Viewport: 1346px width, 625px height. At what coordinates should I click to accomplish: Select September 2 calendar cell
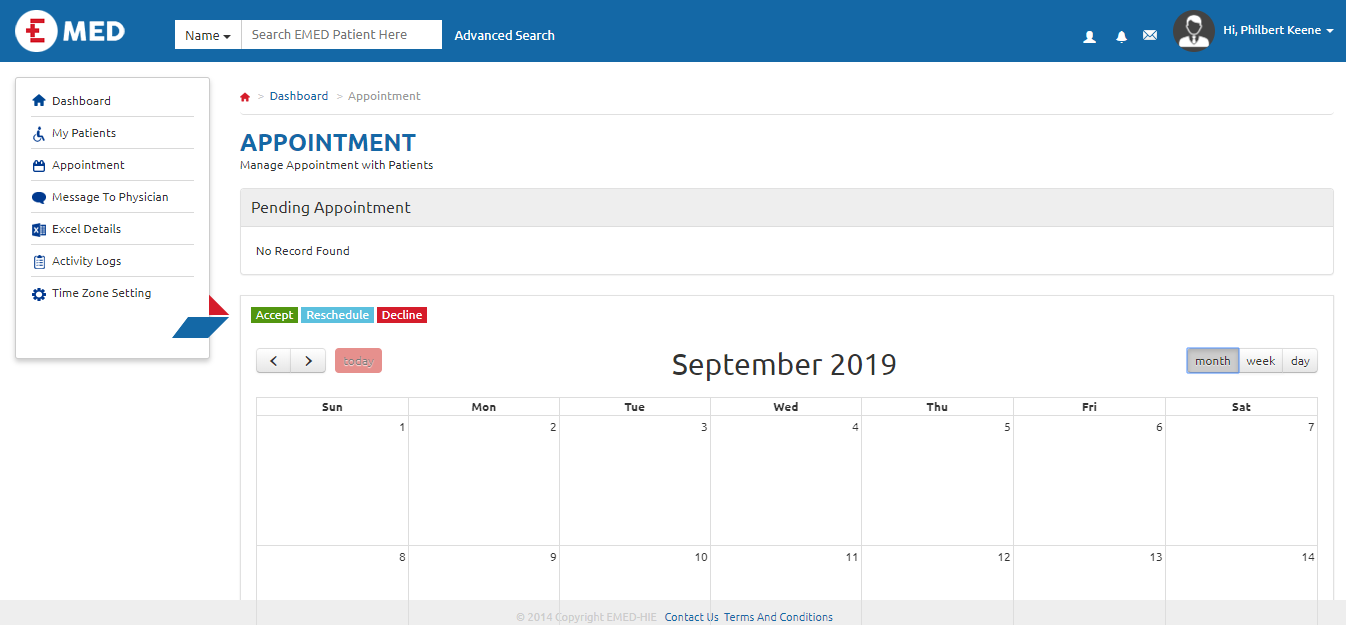coord(484,480)
